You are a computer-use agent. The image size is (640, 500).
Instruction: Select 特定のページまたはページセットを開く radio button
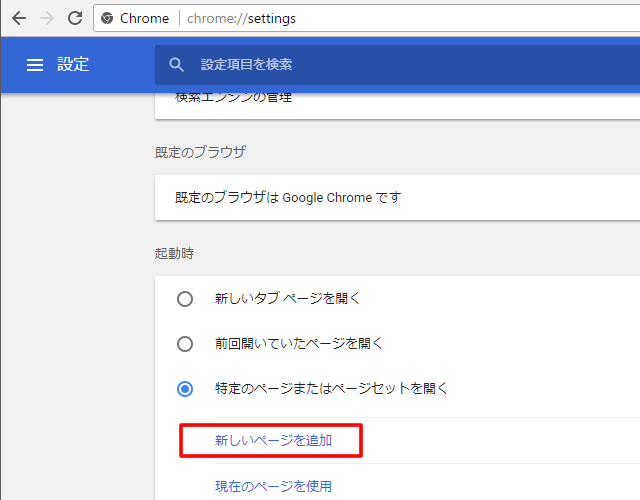tap(185, 389)
